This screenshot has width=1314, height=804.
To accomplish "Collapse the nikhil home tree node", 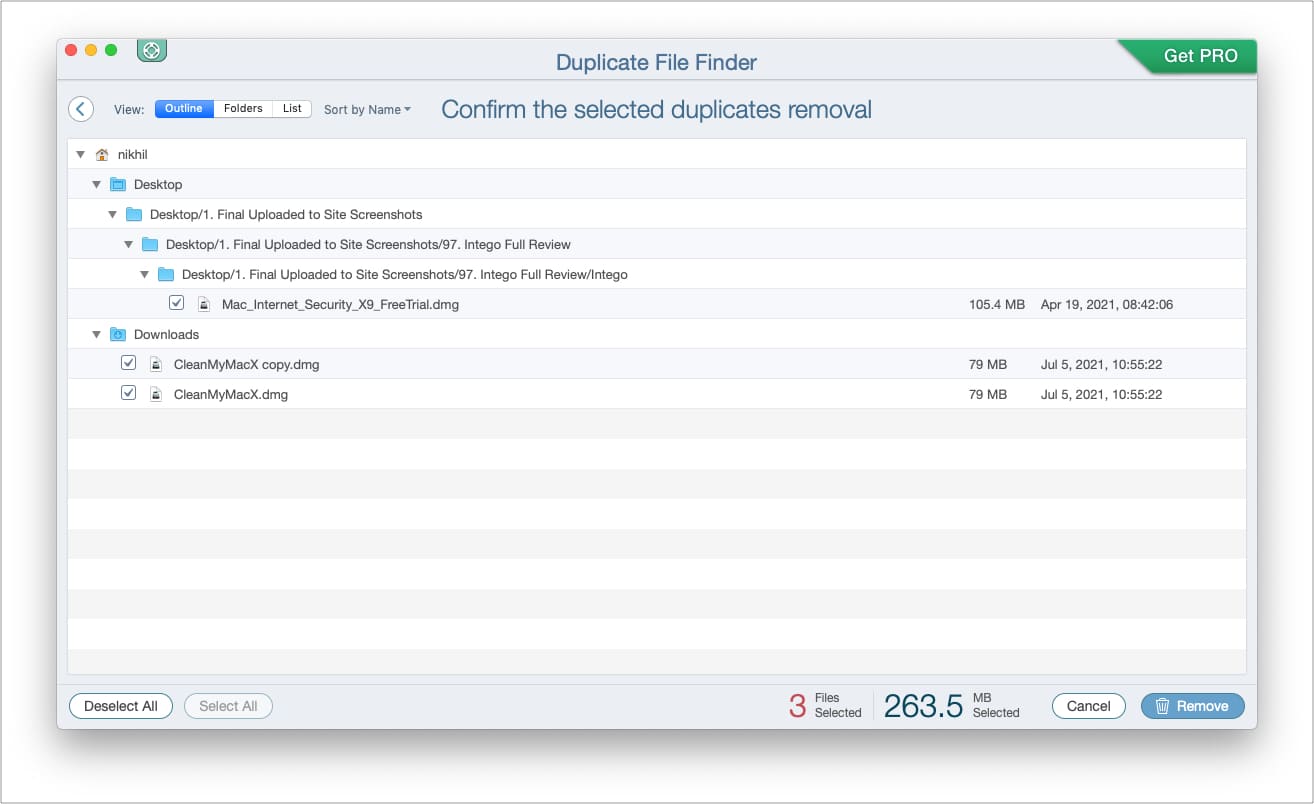I will 80,155.
